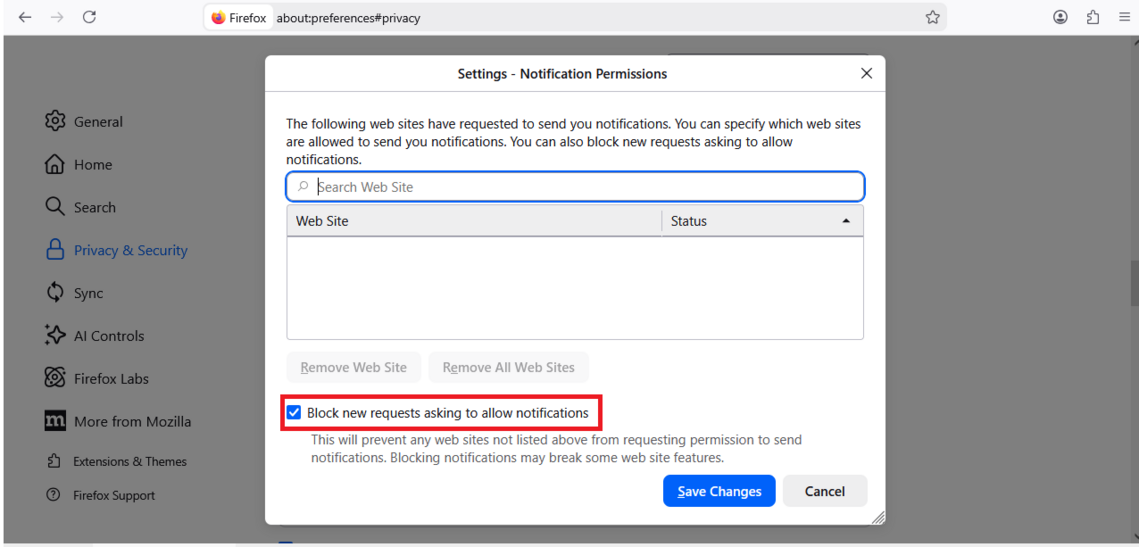
Task: Open the Firefox account profile icon
Action: 1060,17
